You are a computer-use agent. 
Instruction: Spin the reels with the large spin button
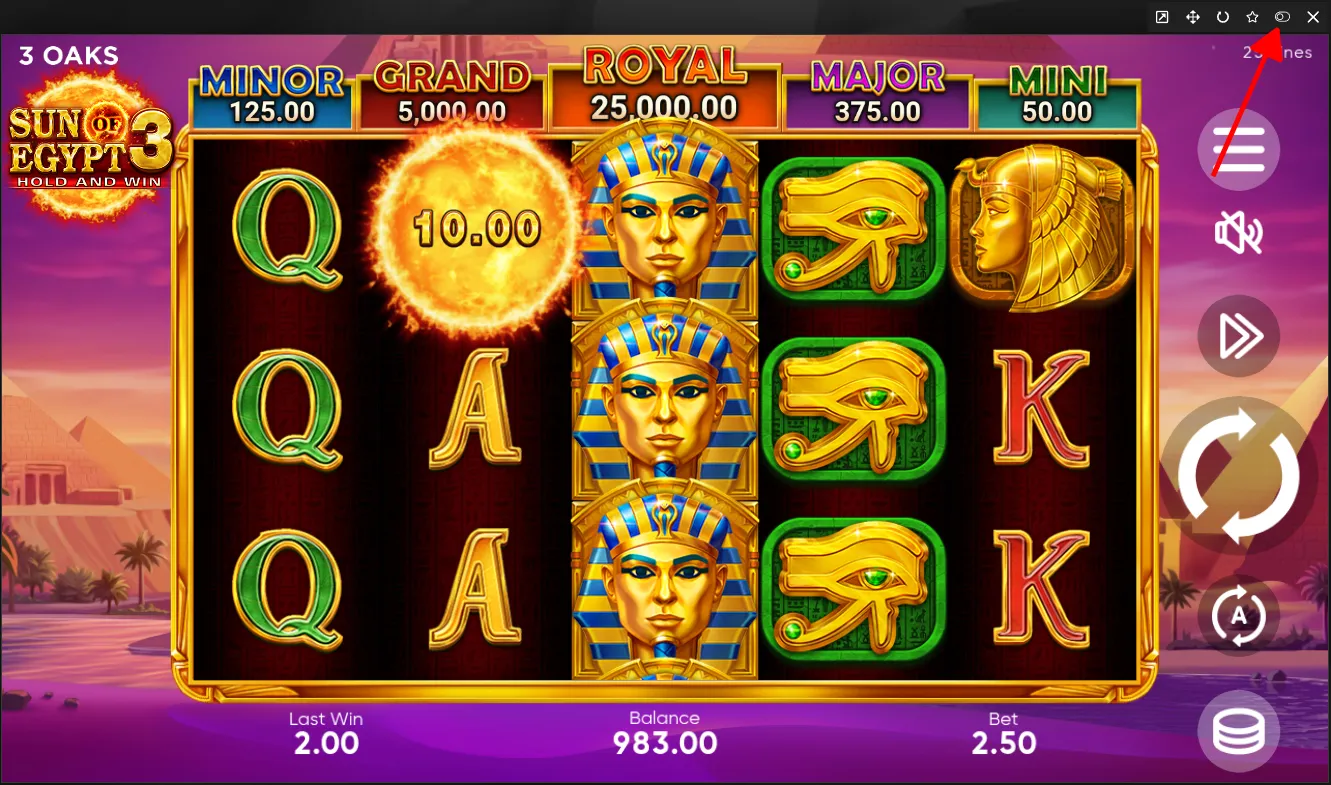(1238, 476)
